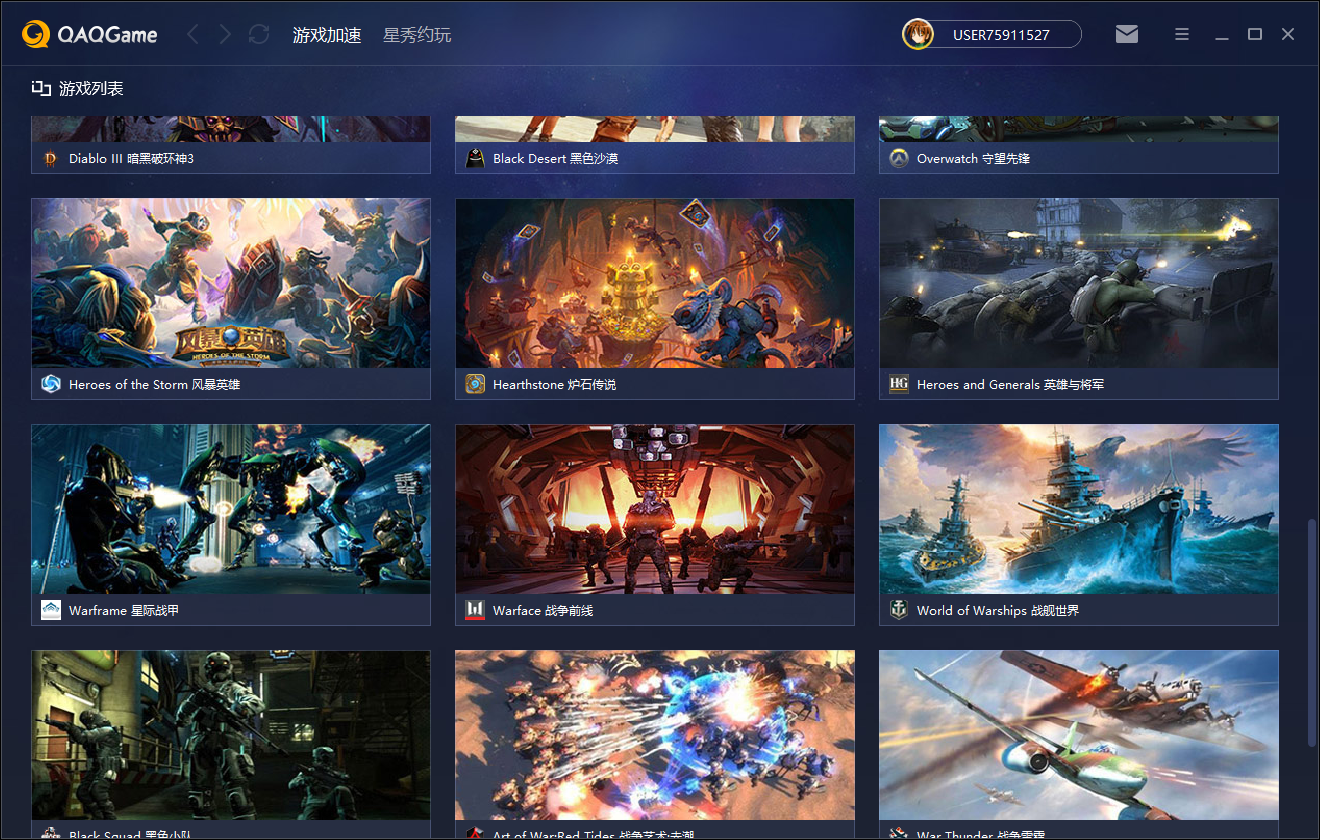Switch to the 星秀约玩 tab

(x=417, y=33)
